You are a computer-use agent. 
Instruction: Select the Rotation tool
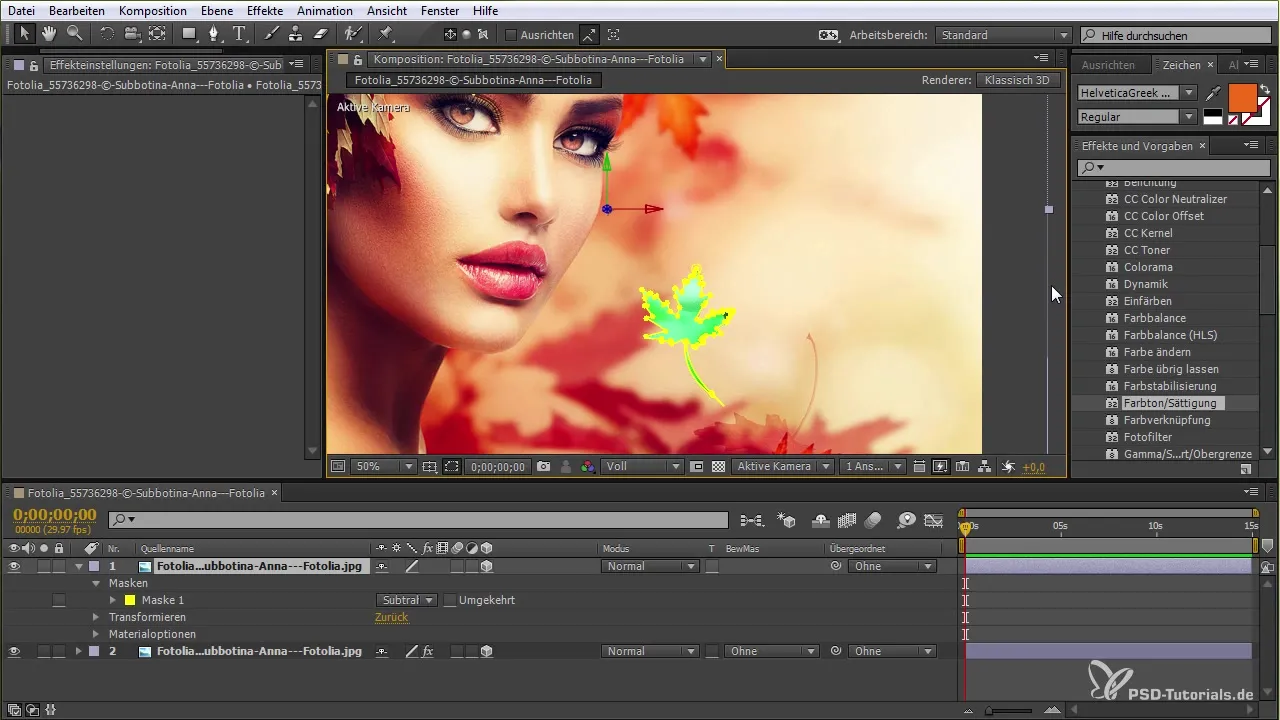[x=107, y=34]
